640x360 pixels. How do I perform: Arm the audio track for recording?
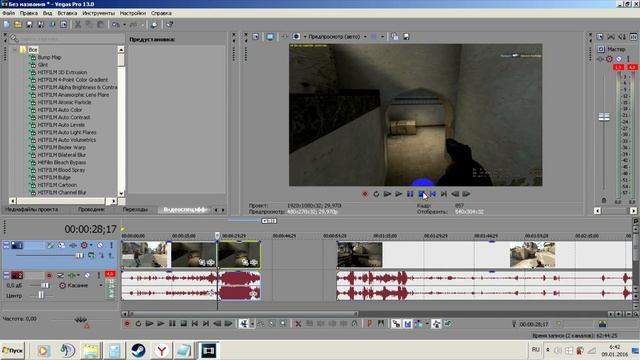click(49, 276)
